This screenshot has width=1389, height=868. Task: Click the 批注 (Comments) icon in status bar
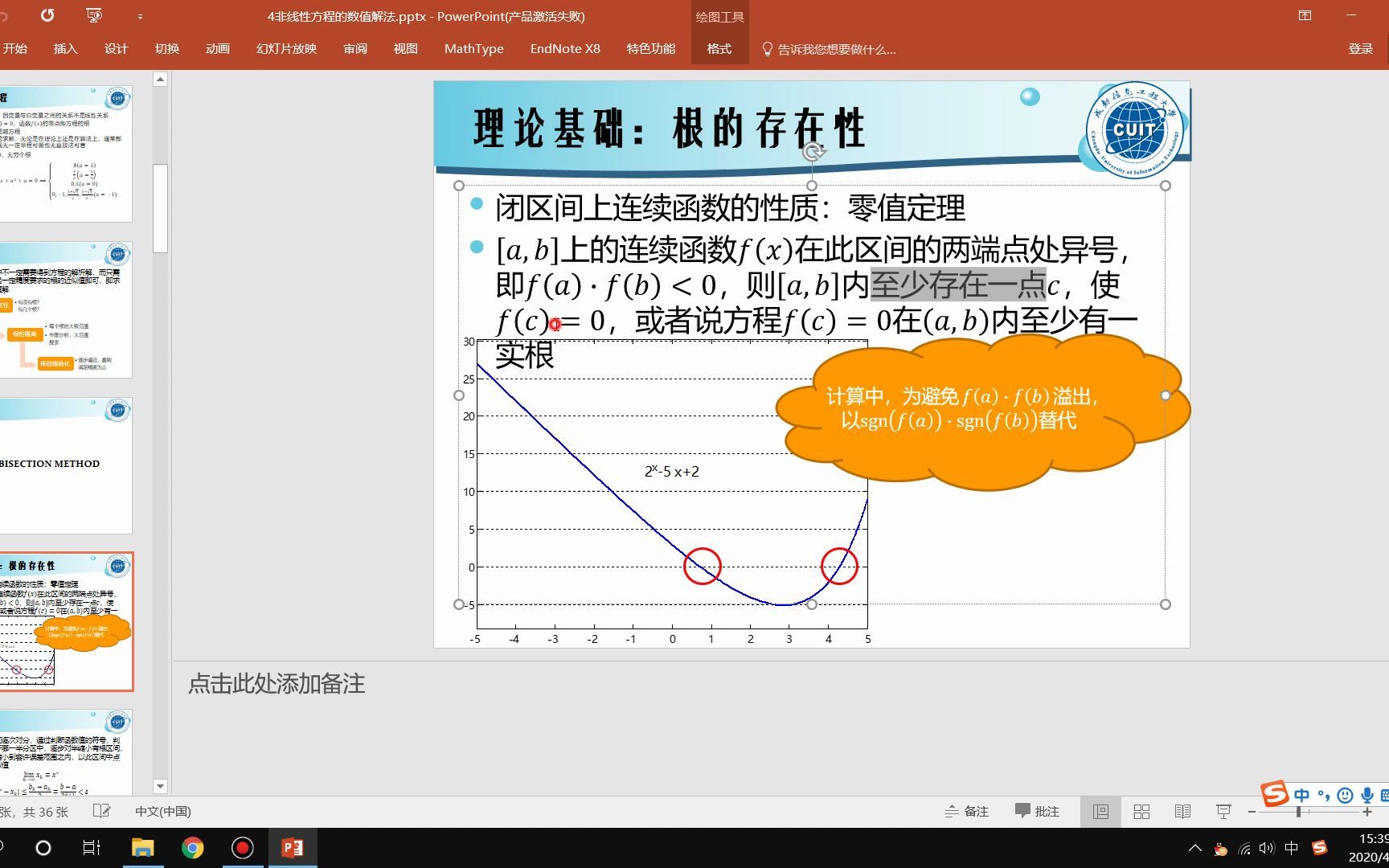pos(1037,811)
